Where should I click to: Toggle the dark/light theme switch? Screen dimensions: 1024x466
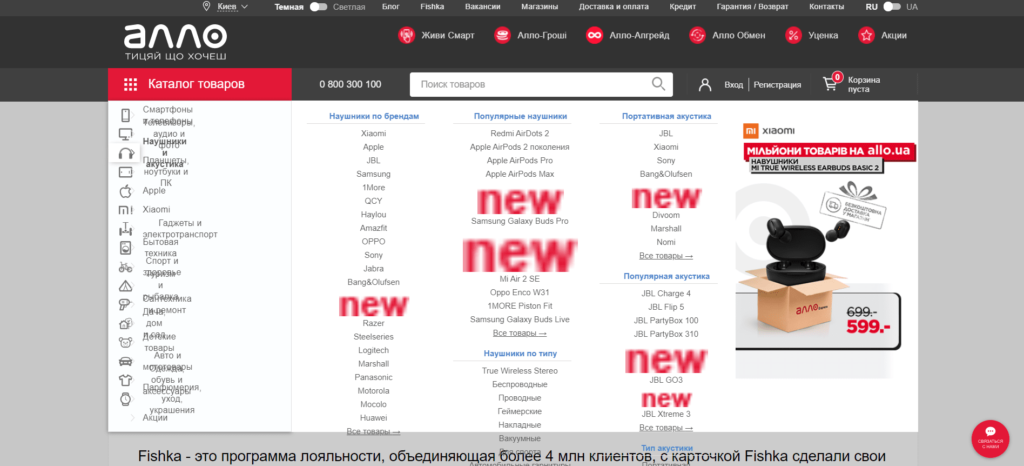click(x=319, y=7)
